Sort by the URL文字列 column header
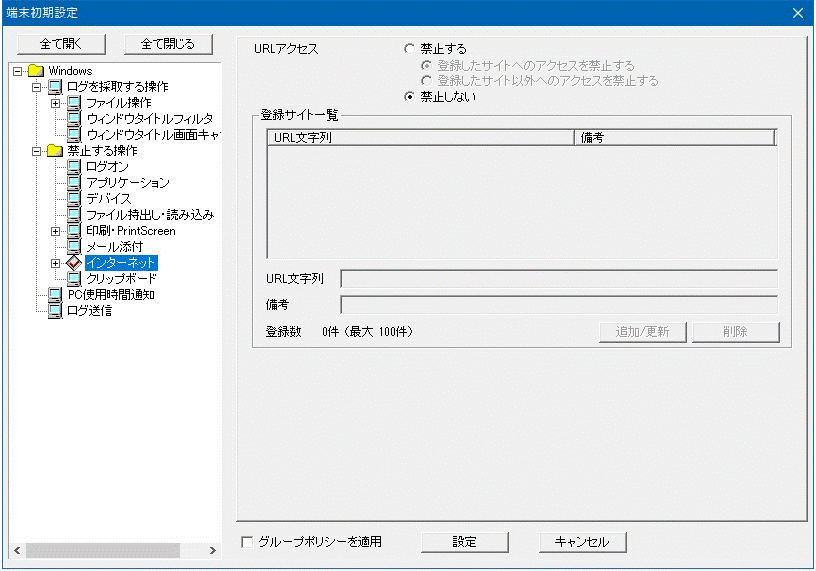 420,137
